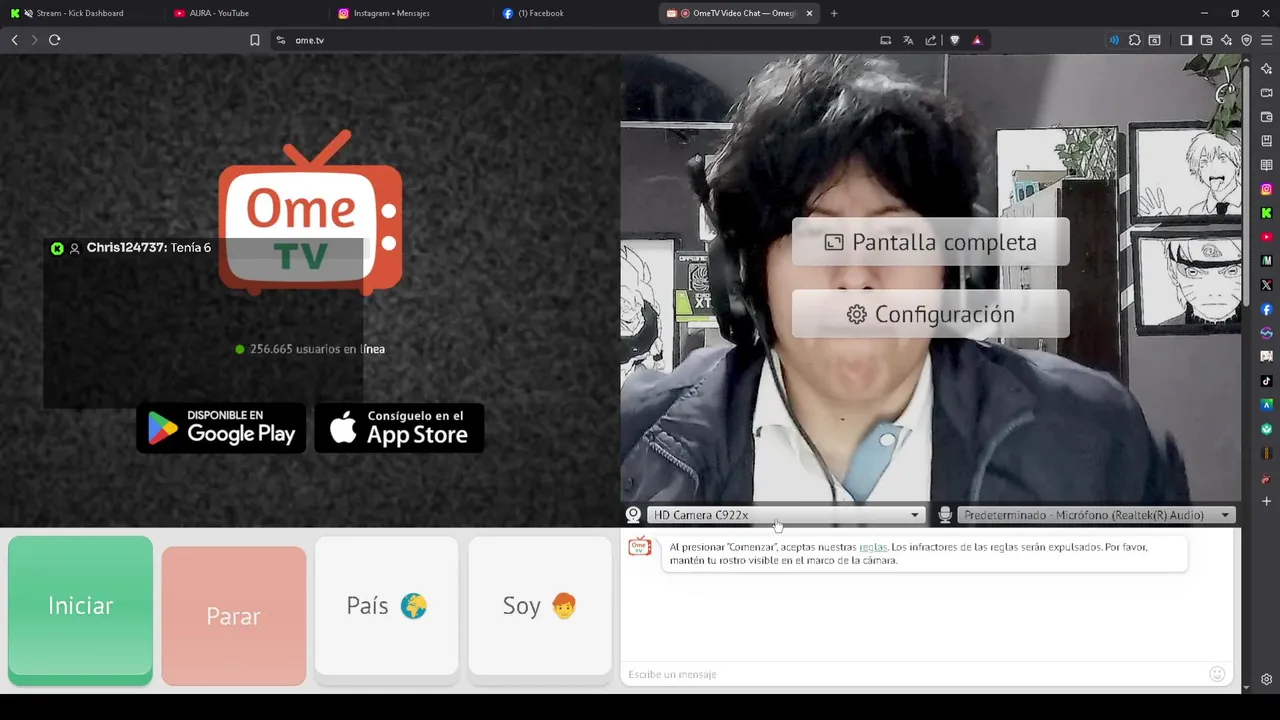Open the Google Play badge
This screenshot has height=720, width=1280.
(221, 428)
